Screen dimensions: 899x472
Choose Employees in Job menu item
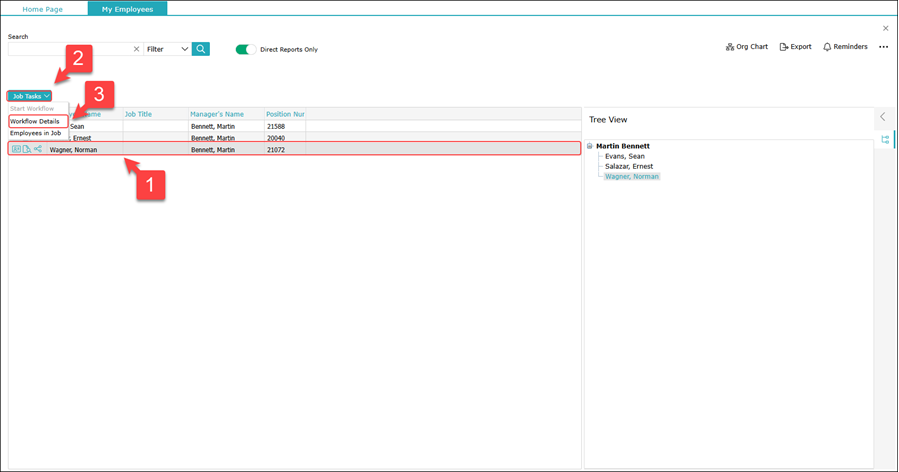click(36, 133)
